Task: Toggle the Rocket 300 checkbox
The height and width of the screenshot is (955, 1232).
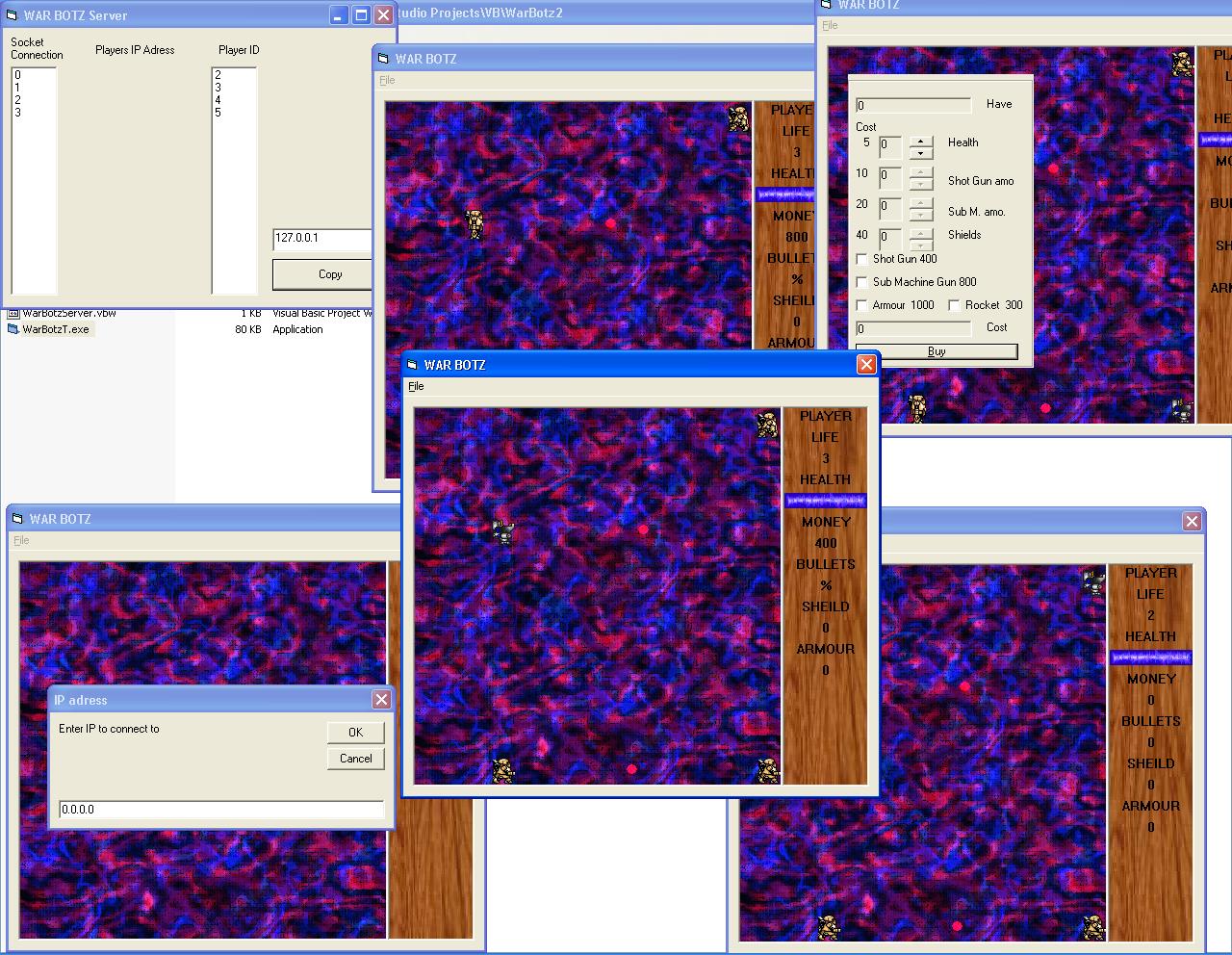Action: [x=954, y=305]
